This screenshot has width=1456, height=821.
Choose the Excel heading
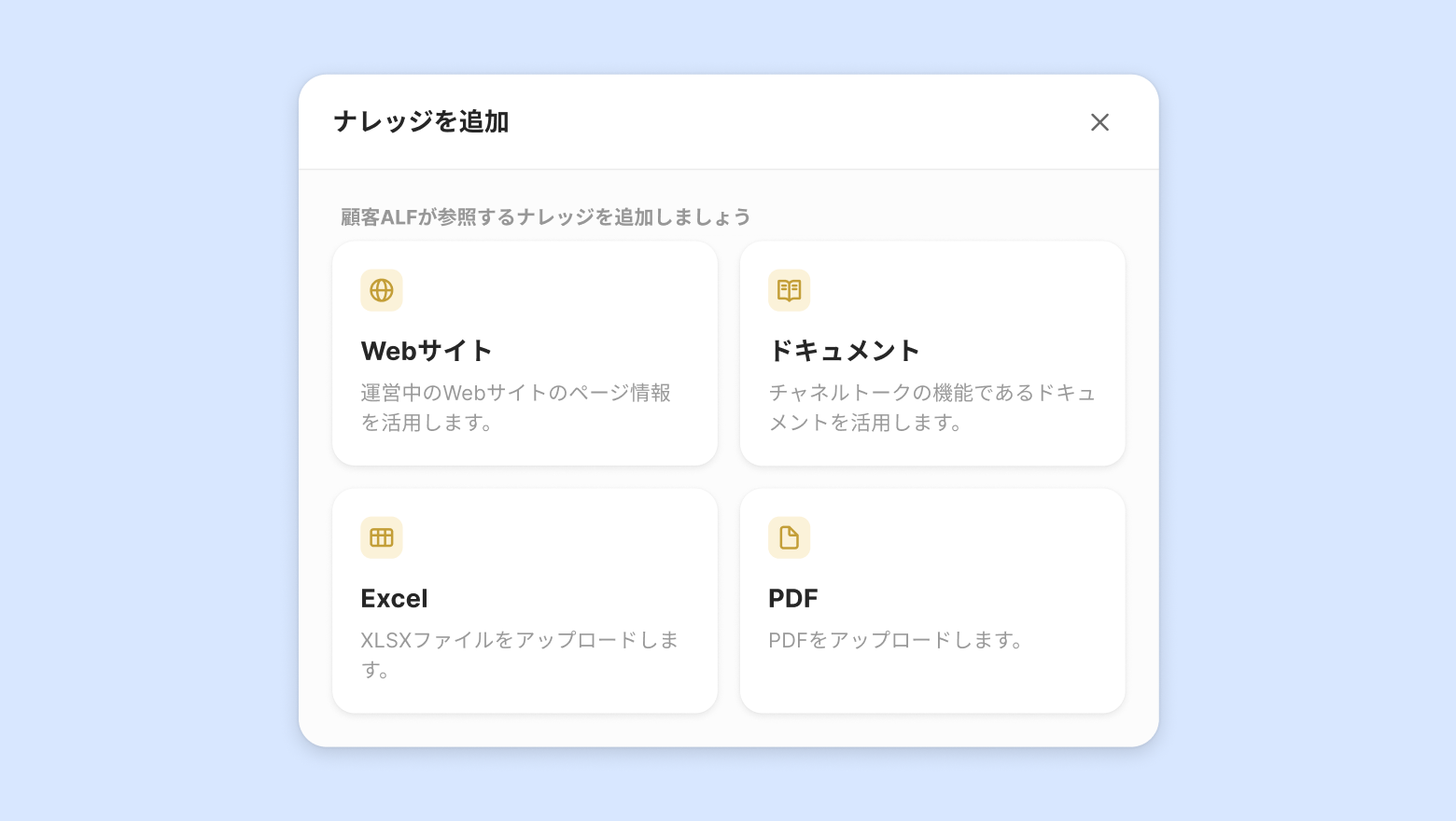394,599
